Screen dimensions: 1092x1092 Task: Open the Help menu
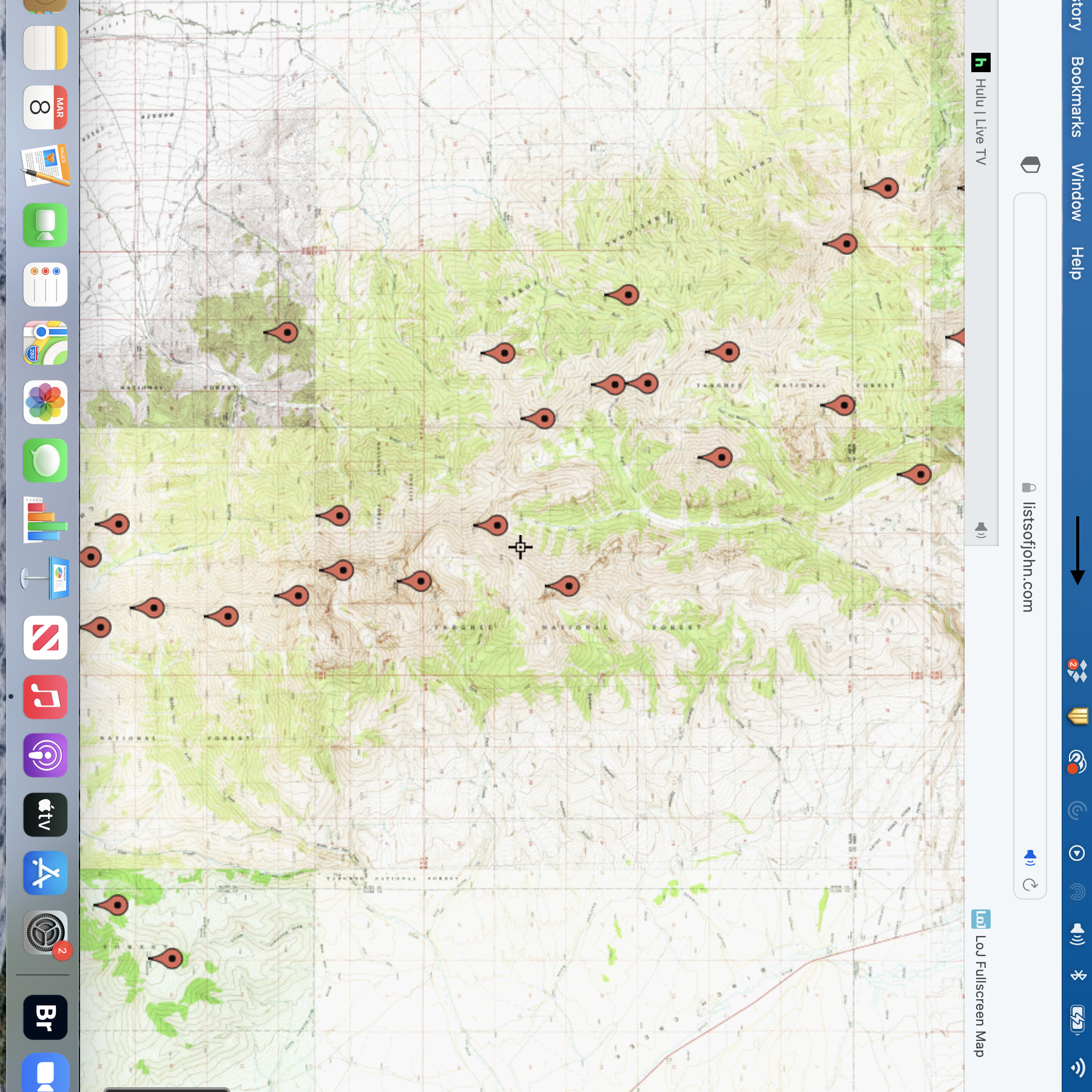(1077, 263)
